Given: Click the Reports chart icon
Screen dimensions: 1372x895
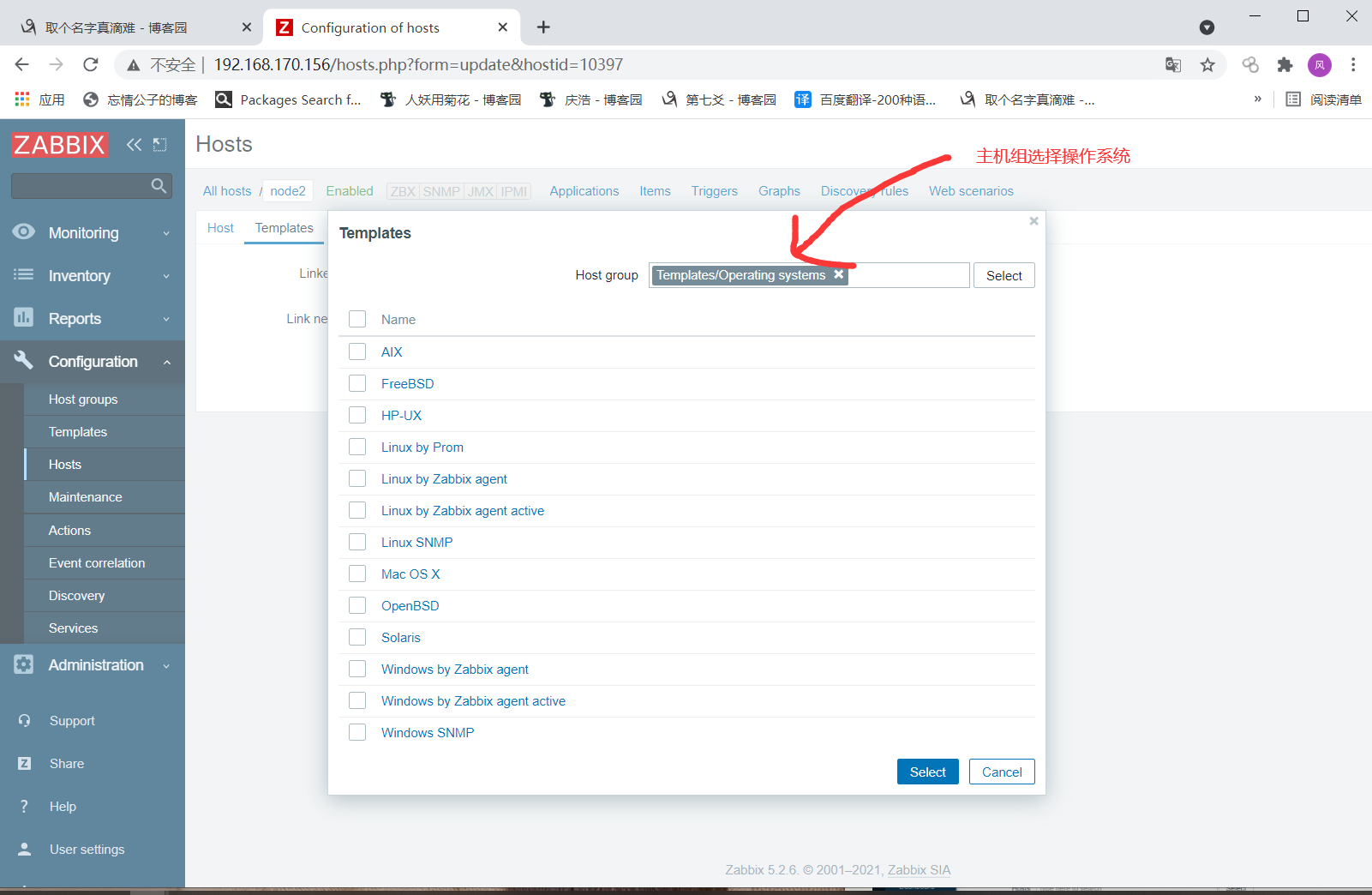Looking at the screenshot, I should click(24, 318).
